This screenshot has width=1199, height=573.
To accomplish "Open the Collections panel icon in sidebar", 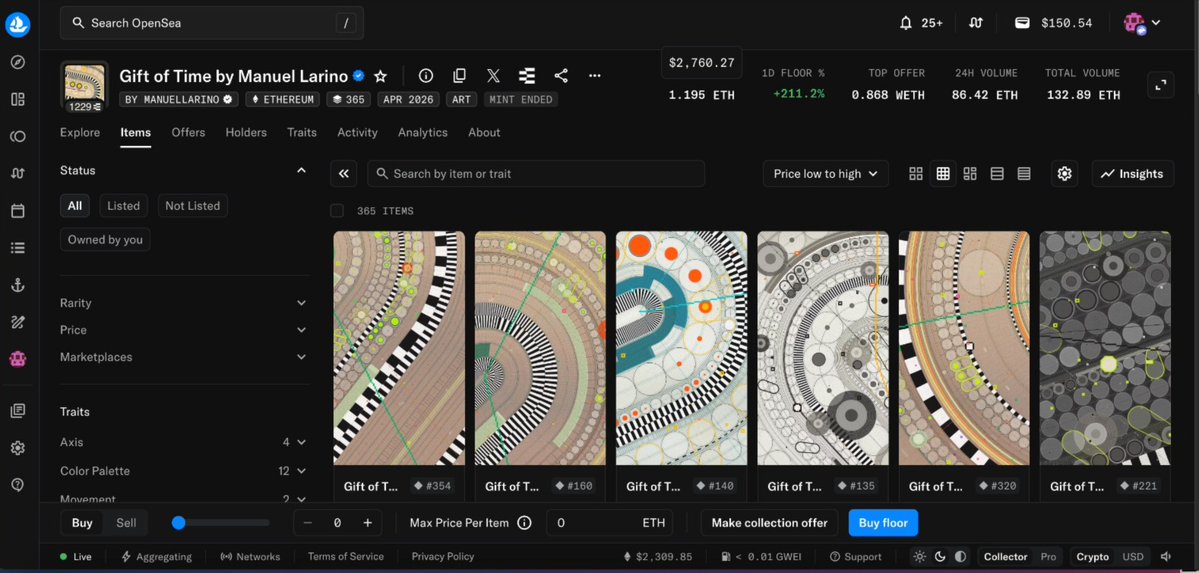I will coord(18,99).
